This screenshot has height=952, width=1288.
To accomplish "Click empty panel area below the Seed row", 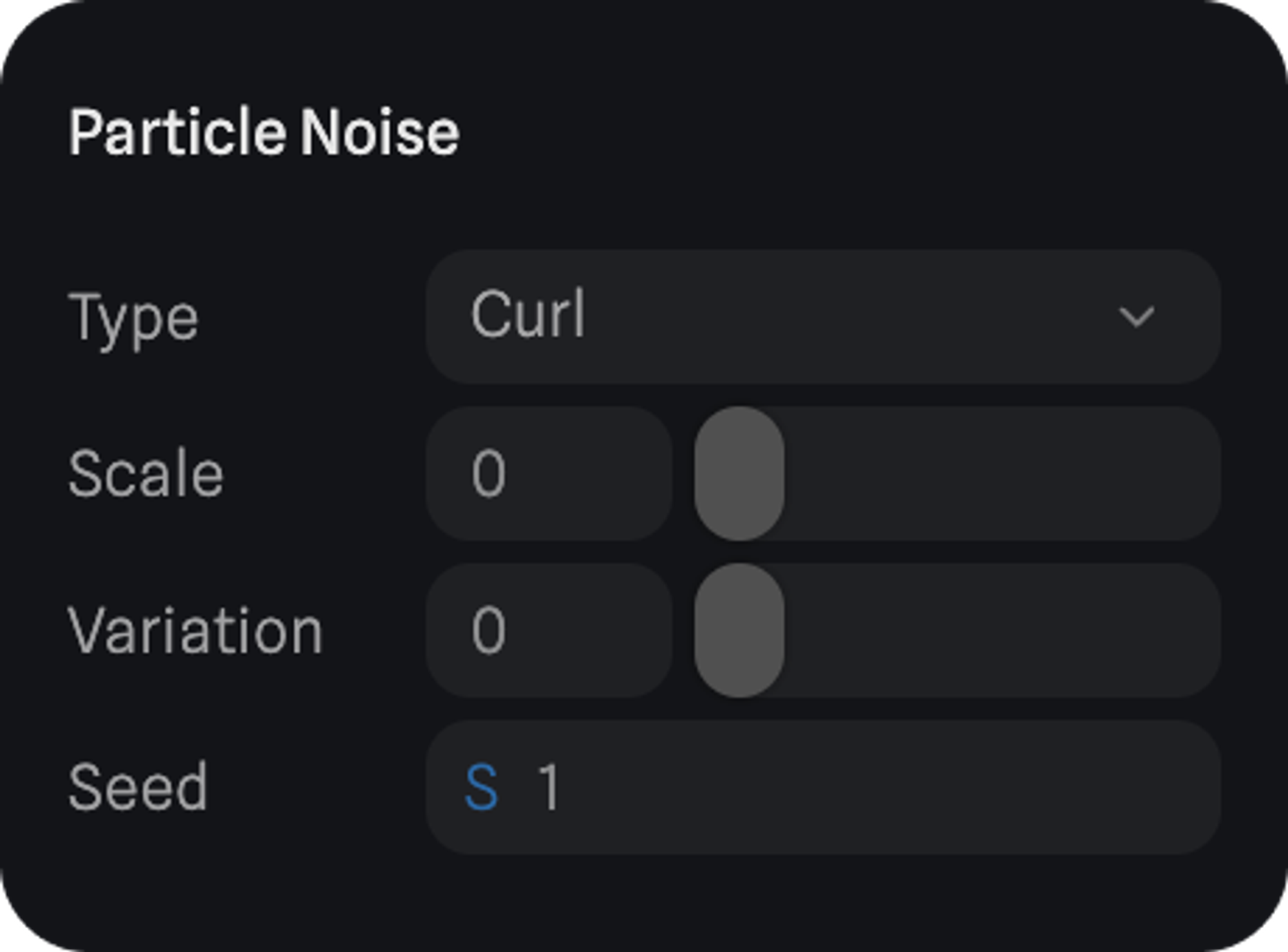I will click(x=644, y=902).
